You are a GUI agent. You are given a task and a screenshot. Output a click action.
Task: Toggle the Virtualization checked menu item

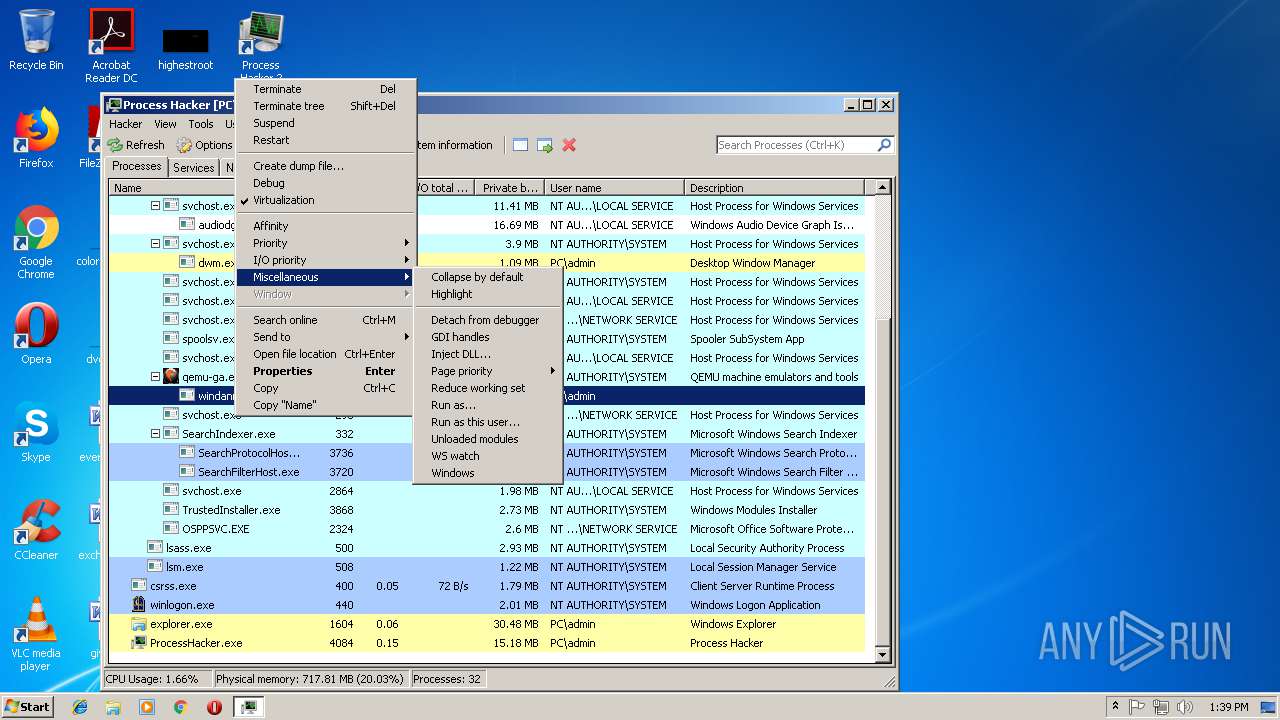click(325, 200)
